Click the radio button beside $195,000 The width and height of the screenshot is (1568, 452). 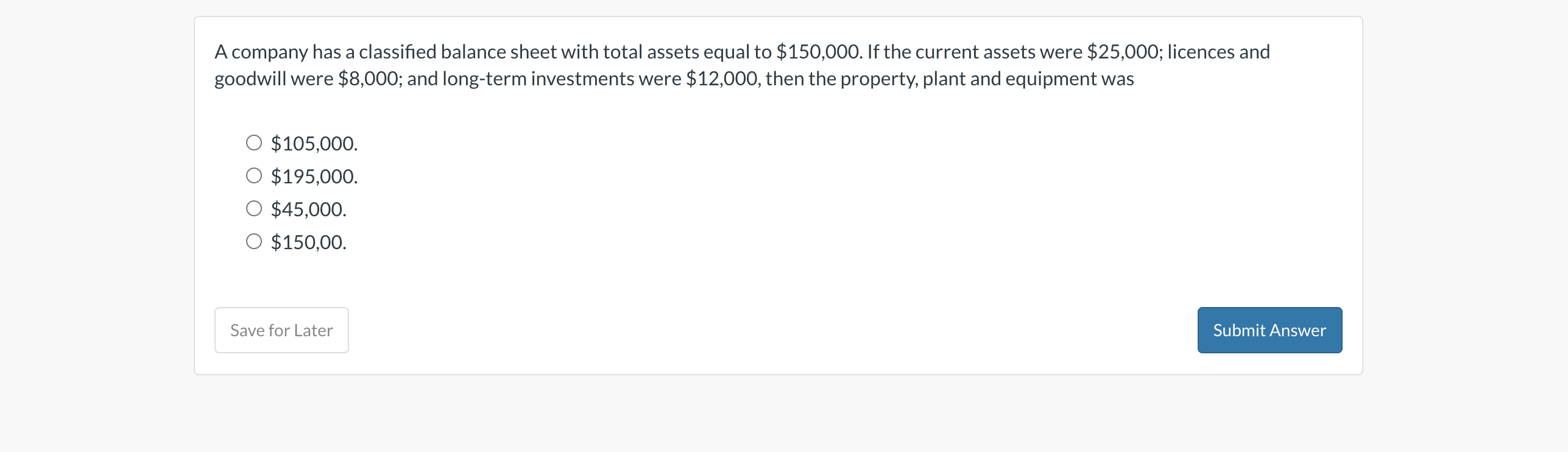pos(254,175)
